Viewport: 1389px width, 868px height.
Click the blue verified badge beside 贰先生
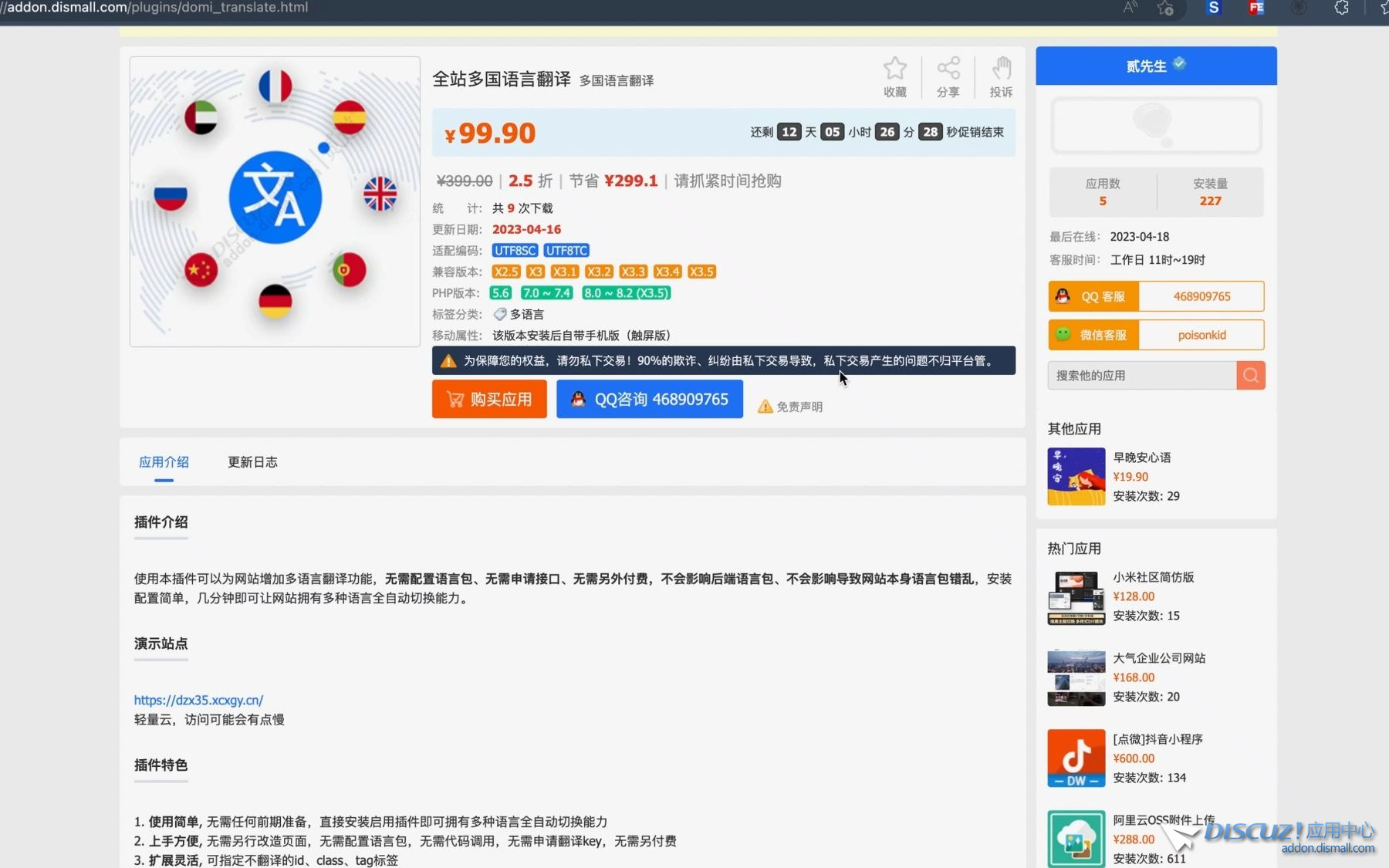point(1179,64)
